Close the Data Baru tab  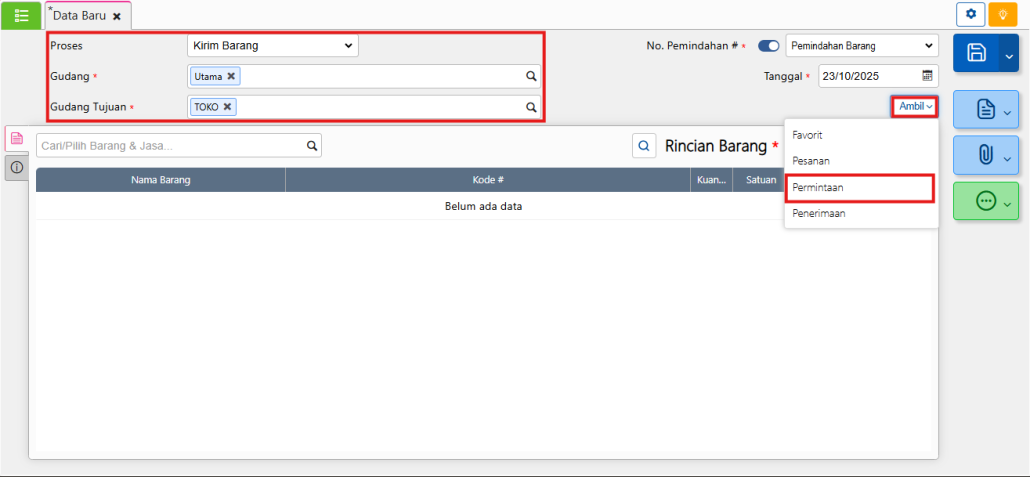click(x=117, y=17)
